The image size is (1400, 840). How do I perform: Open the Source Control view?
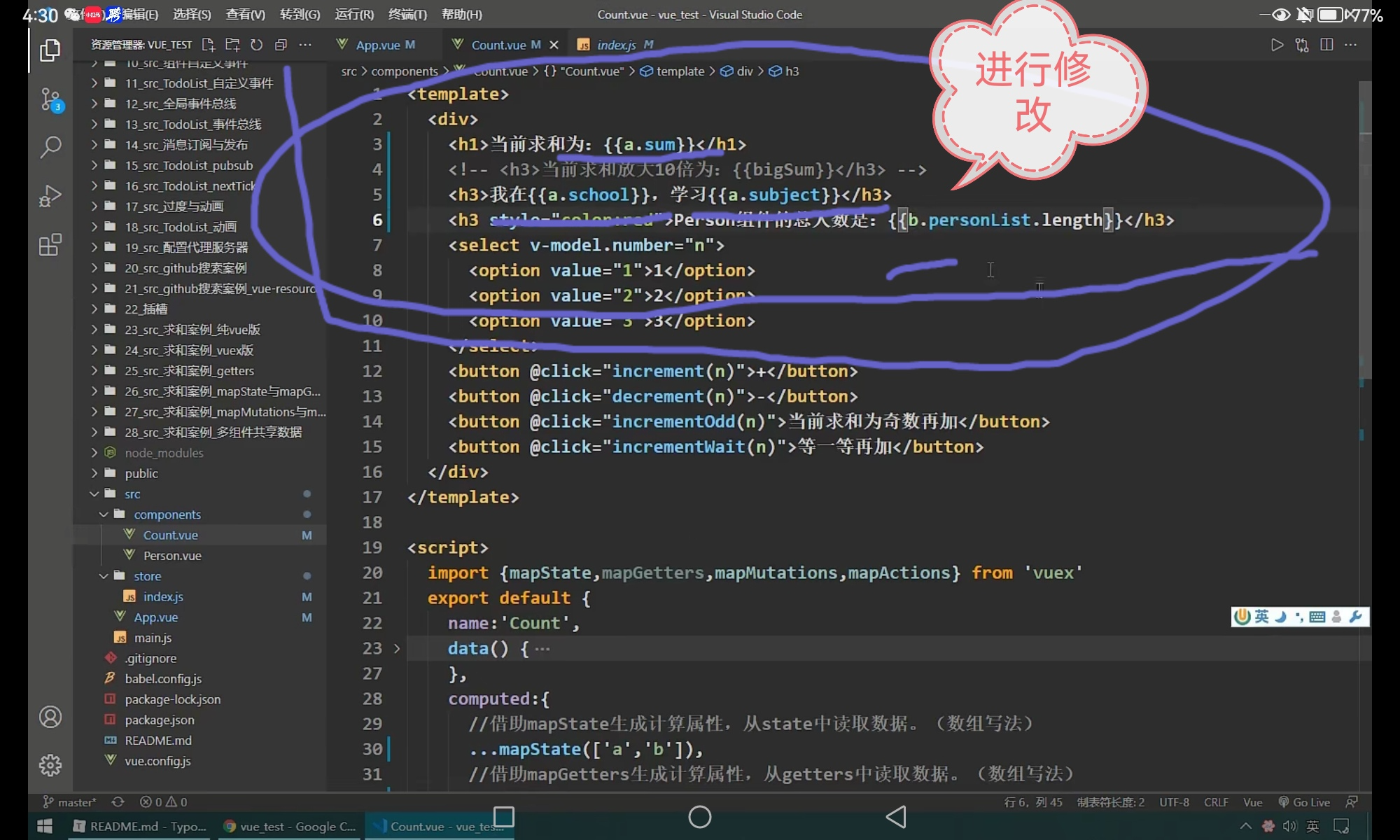pos(50,99)
